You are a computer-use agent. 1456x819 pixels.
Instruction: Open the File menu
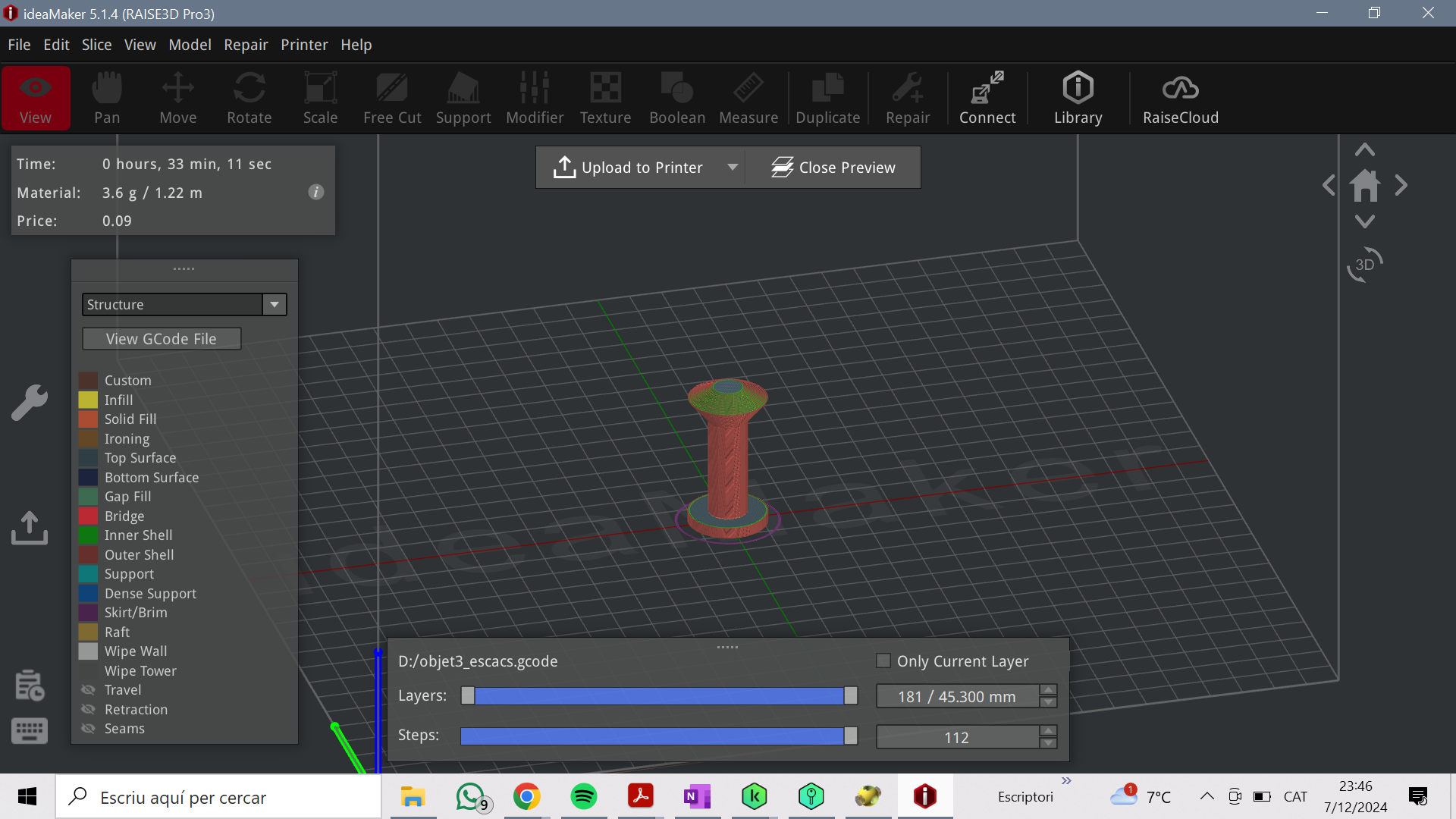pyautogui.click(x=20, y=45)
